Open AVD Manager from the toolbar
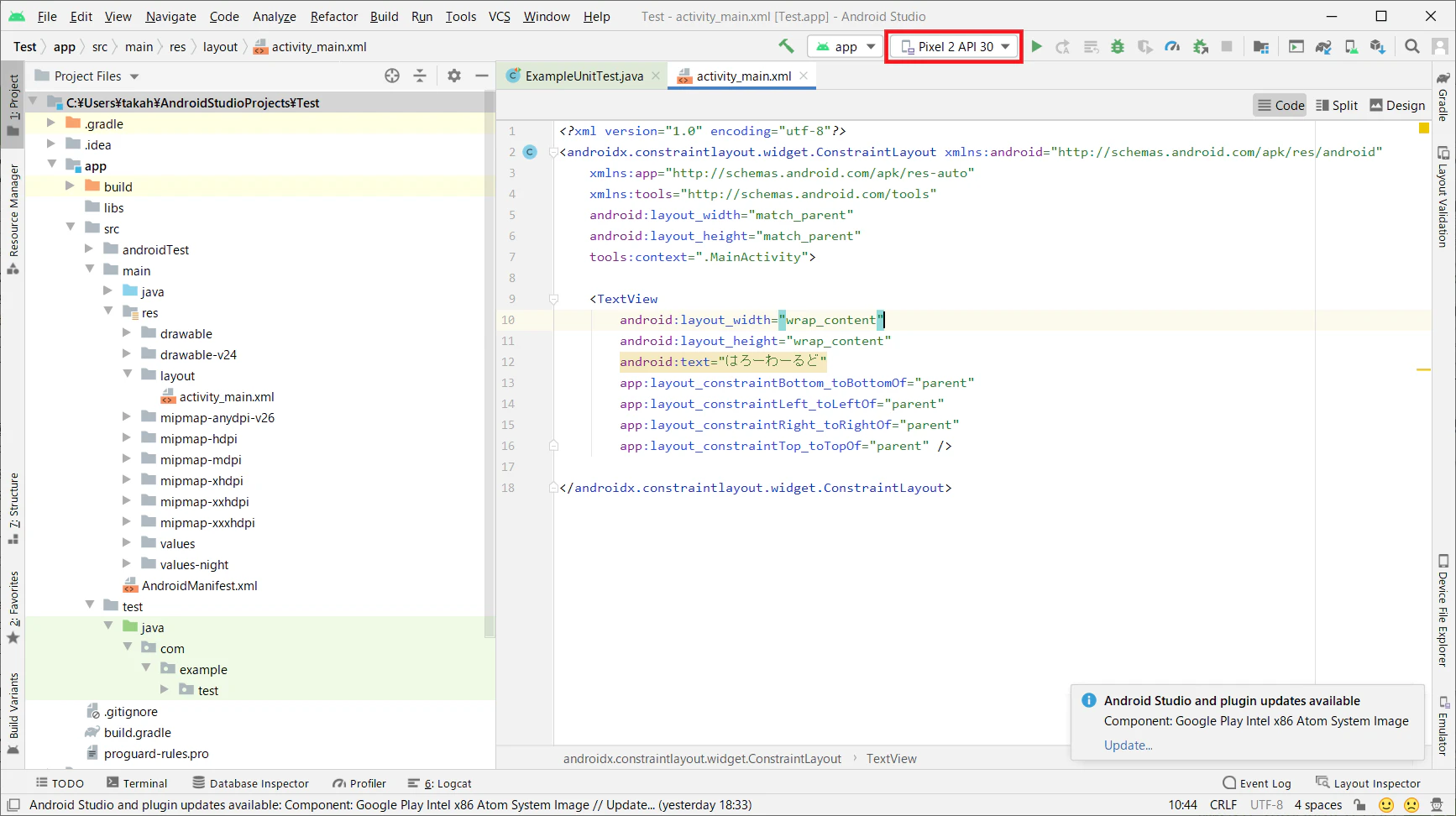Image resolution: width=1456 pixels, height=816 pixels. pos(1351,46)
